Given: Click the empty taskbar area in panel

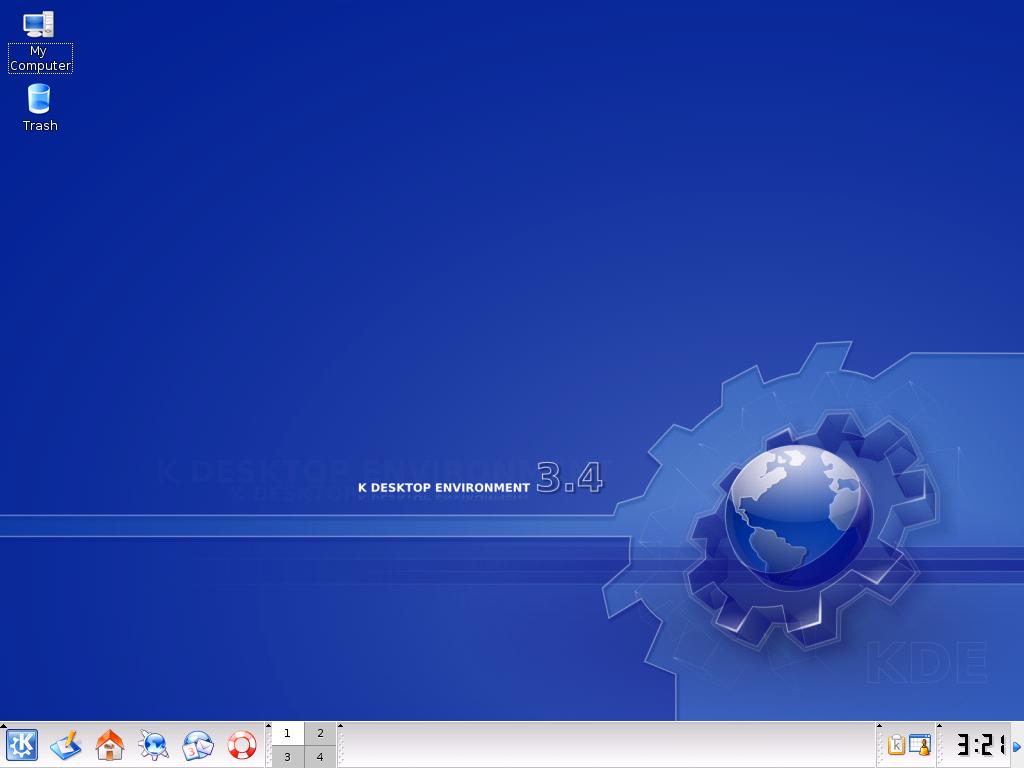Looking at the screenshot, I should 609,745.
